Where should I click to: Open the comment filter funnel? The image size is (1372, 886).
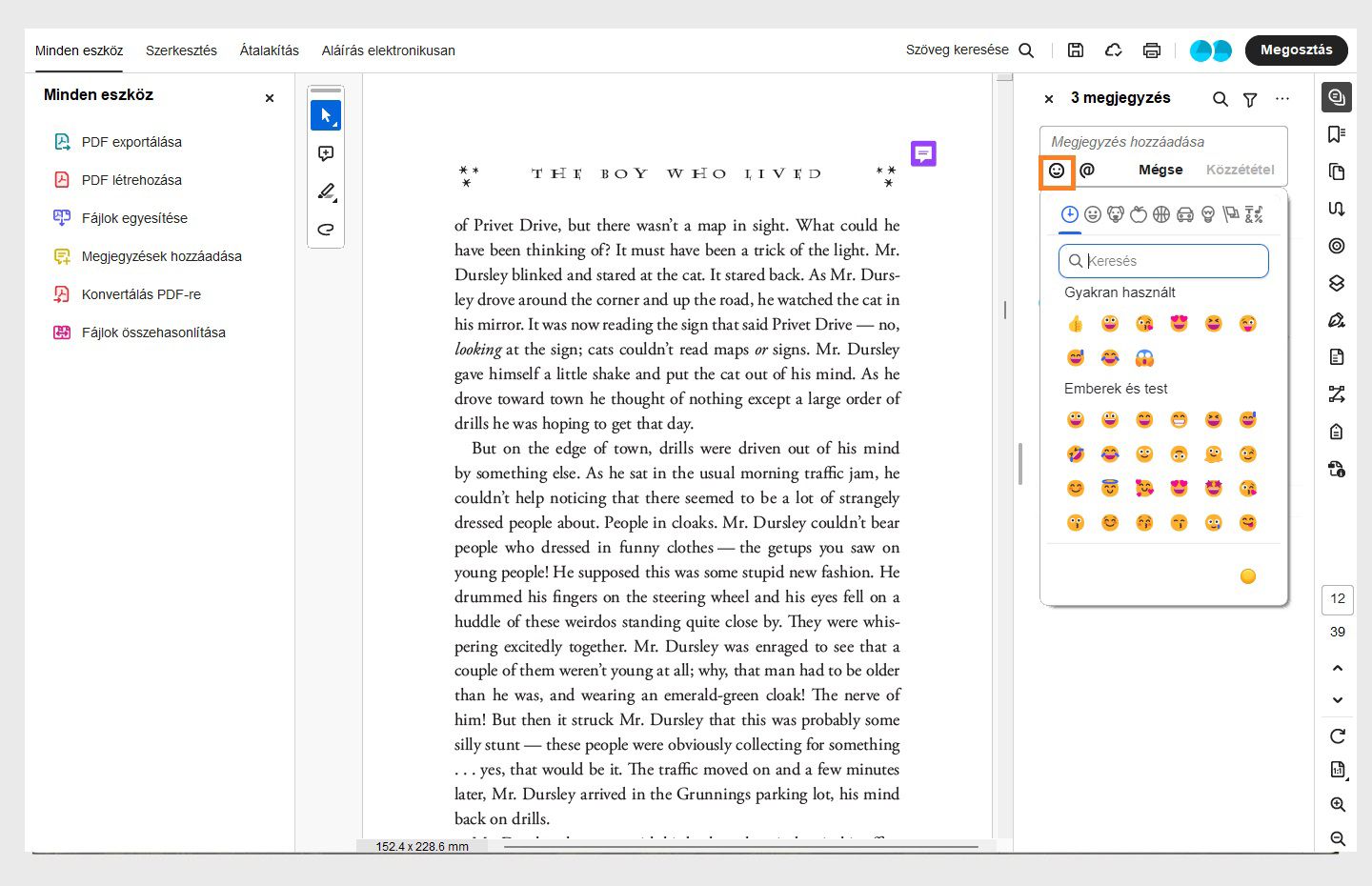(x=1250, y=99)
